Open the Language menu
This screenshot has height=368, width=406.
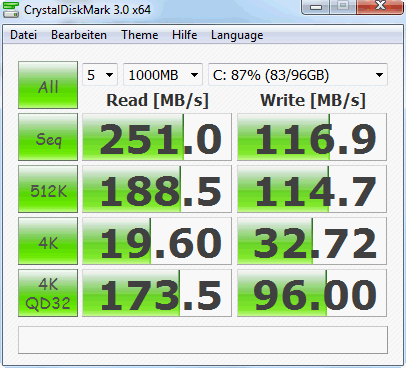237,35
